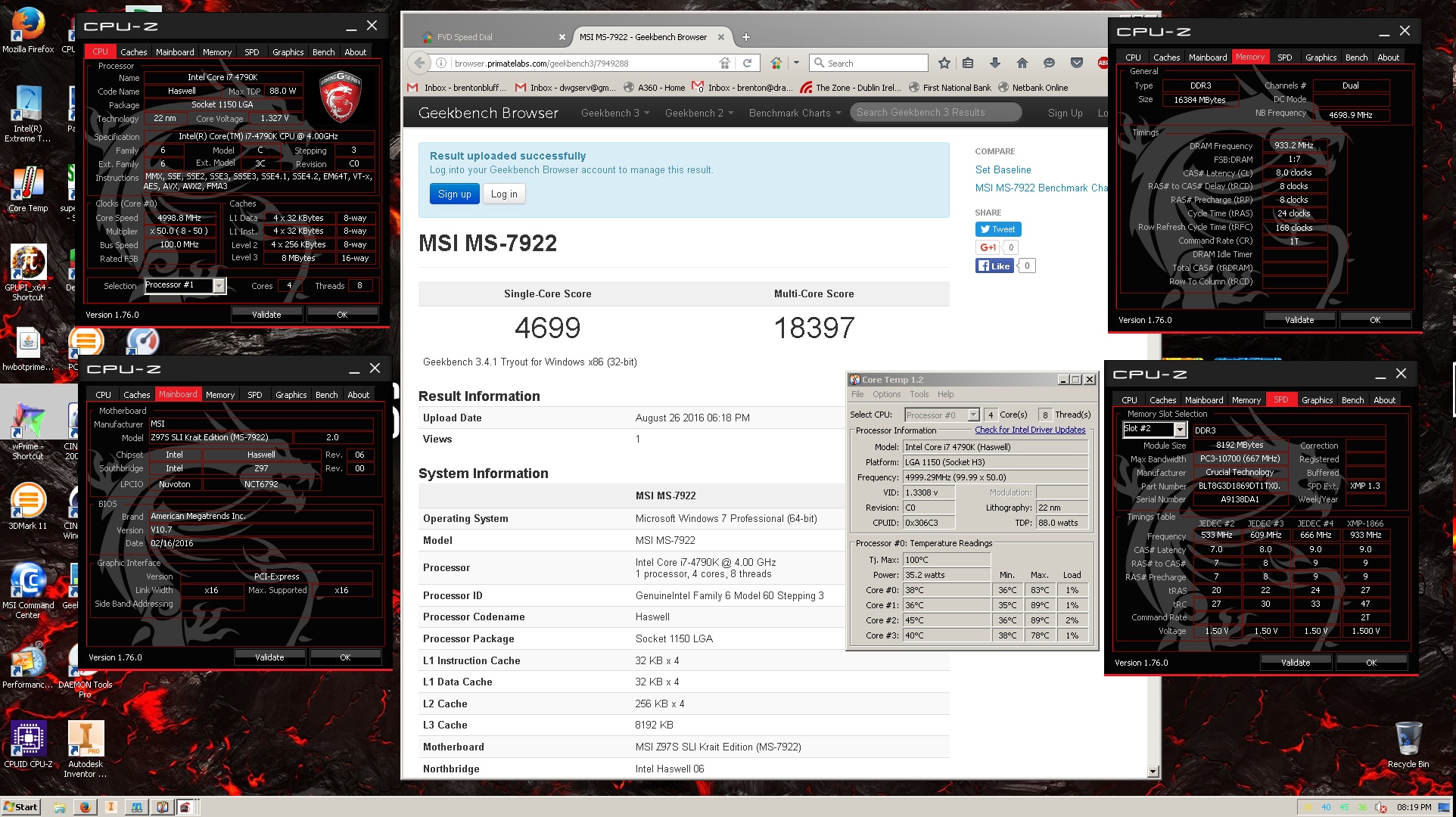The image size is (1456, 817).
Task: Click the Windows Start button
Action: [21, 807]
